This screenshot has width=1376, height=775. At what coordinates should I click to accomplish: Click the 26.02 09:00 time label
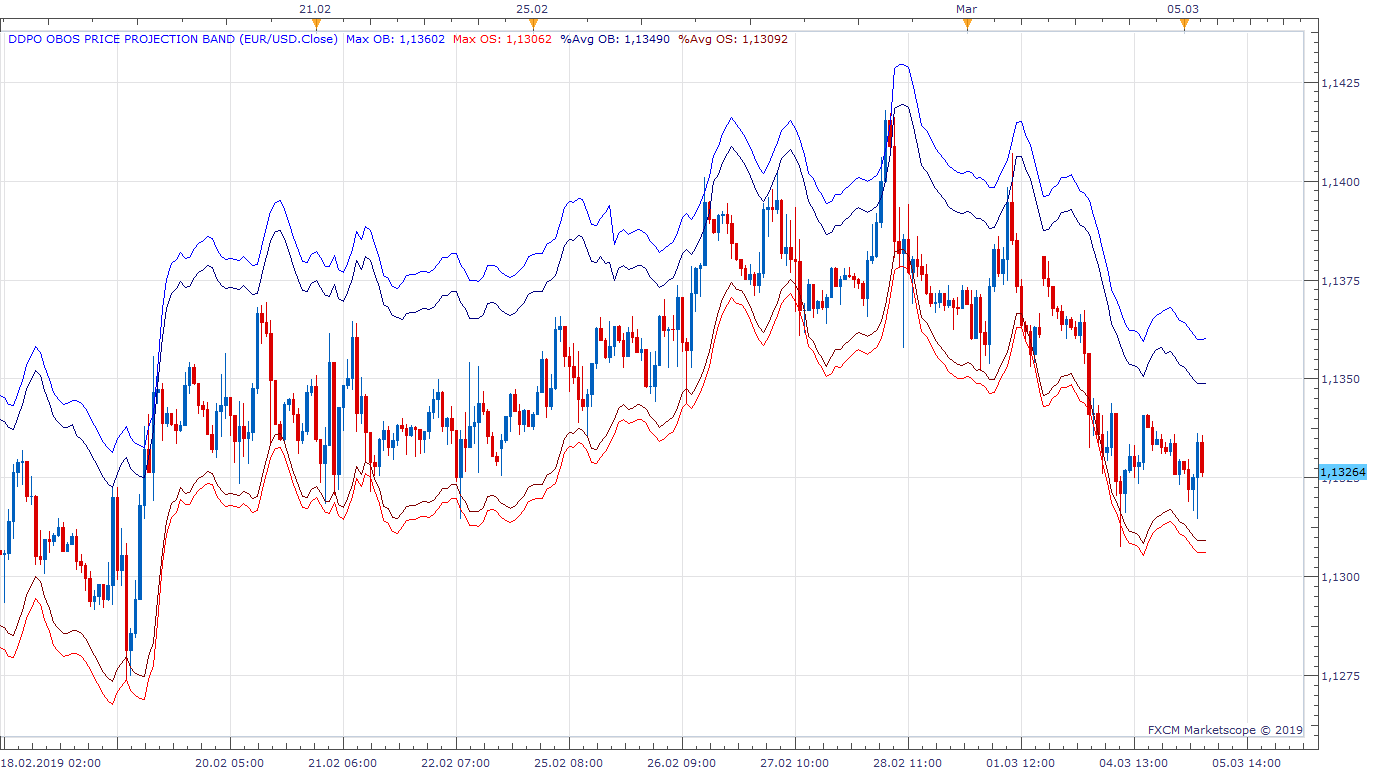[x=681, y=762]
